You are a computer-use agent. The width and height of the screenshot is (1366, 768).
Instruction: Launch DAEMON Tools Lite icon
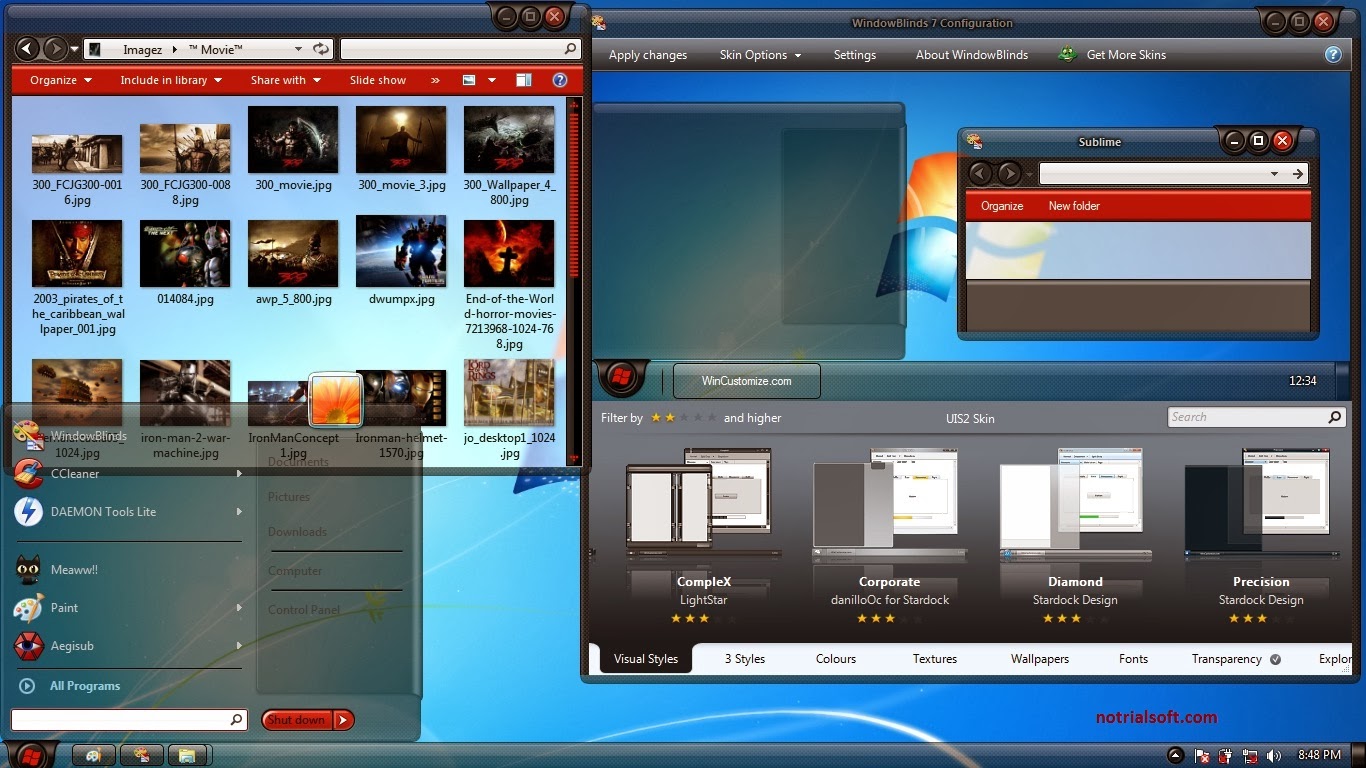(28, 511)
